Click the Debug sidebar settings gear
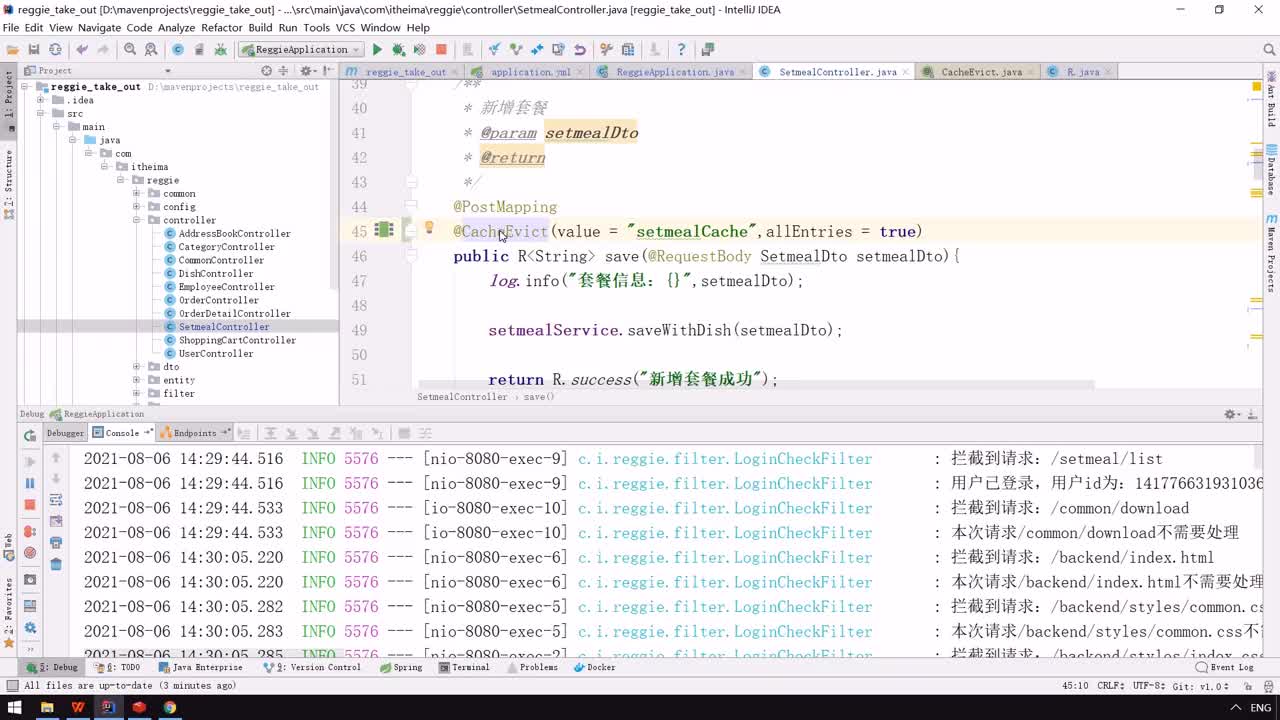Screen dimensions: 1280x720 click(x=30, y=628)
